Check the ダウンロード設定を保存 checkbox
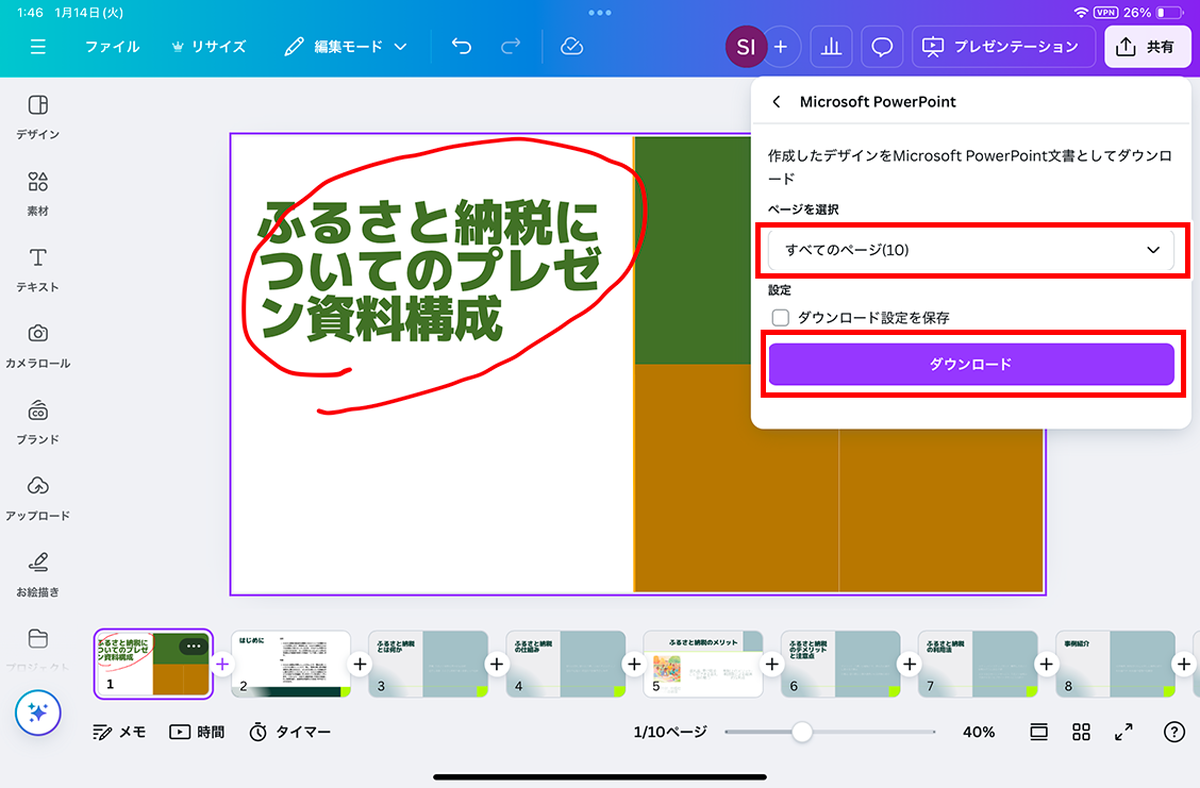The width and height of the screenshot is (1200, 788). click(781, 317)
